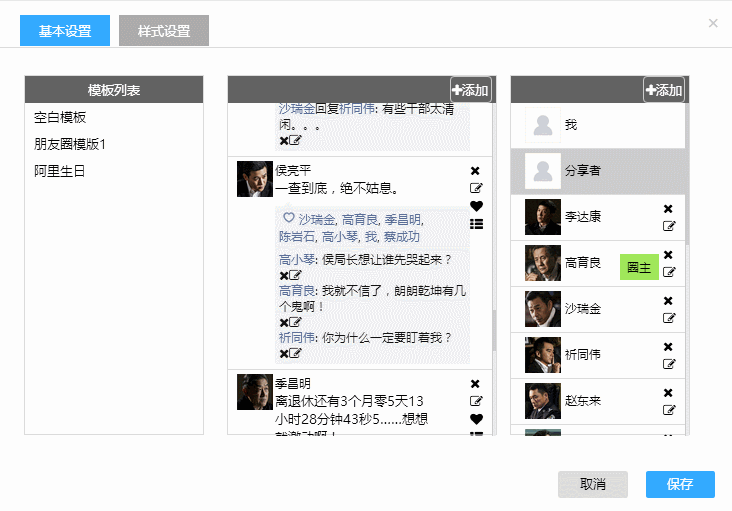This screenshot has height=511, width=732.
Task: Close the settings dialog
Action: tap(713, 23)
